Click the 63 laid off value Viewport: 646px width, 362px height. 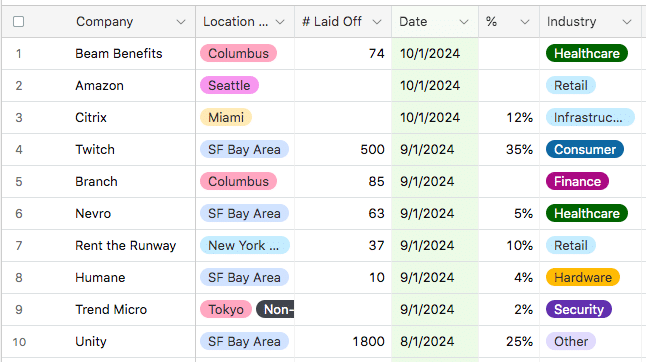tap(377, 214)
